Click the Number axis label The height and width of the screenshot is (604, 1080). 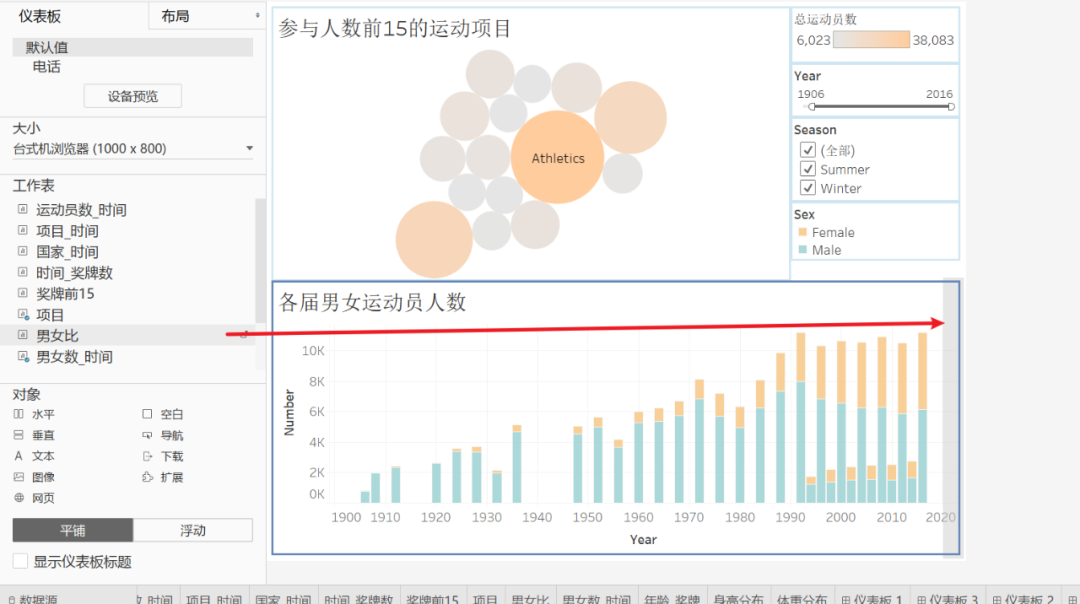tap(289, 413)
